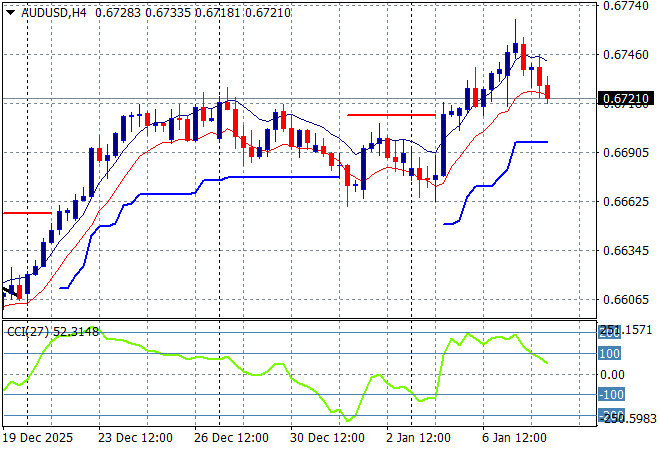Select the red horizontal line near 2 Jan
The height and width of the screenshot is (450, 660).
click(x=390, y=115)
